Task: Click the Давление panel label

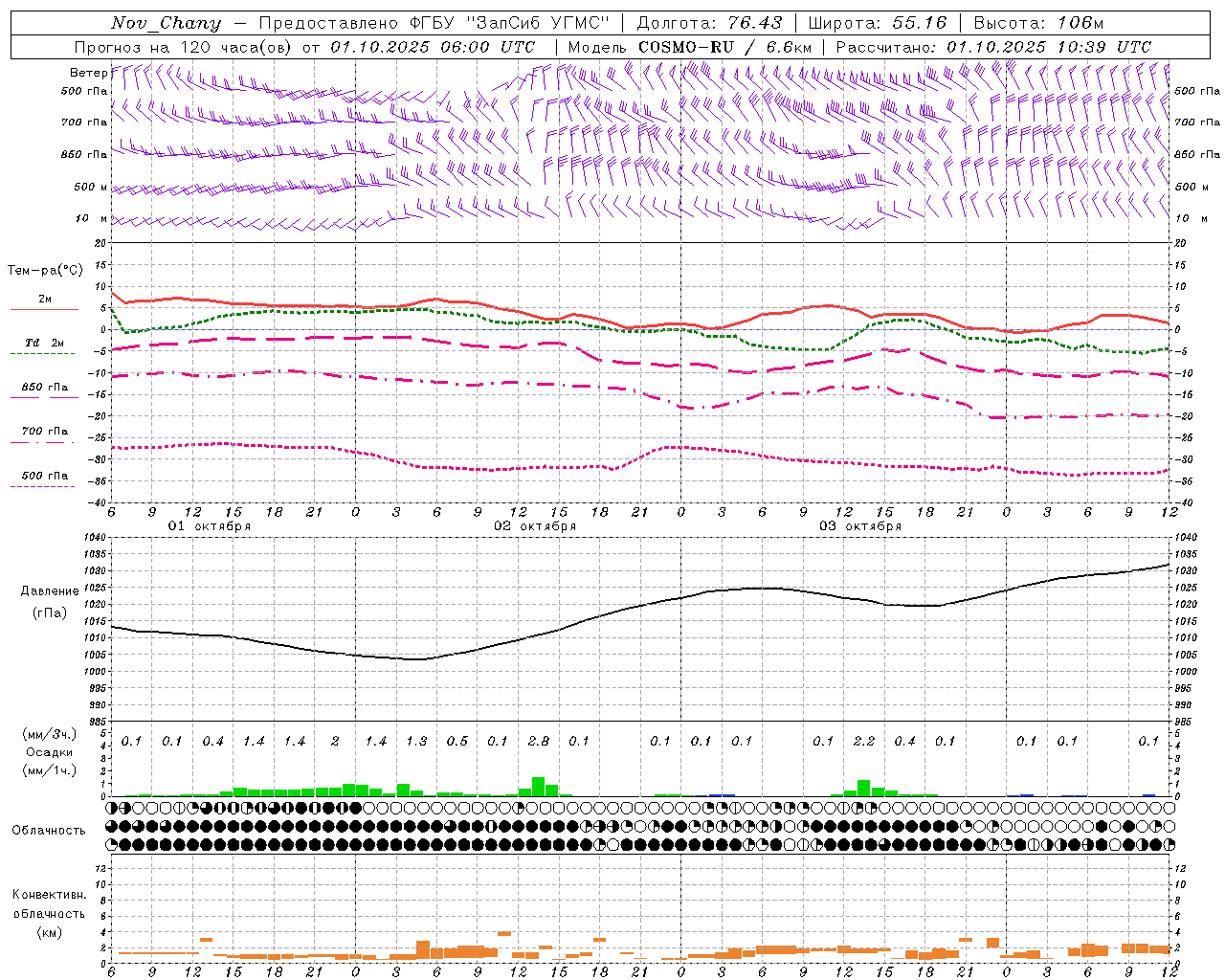Action: [x=50, y=591]
